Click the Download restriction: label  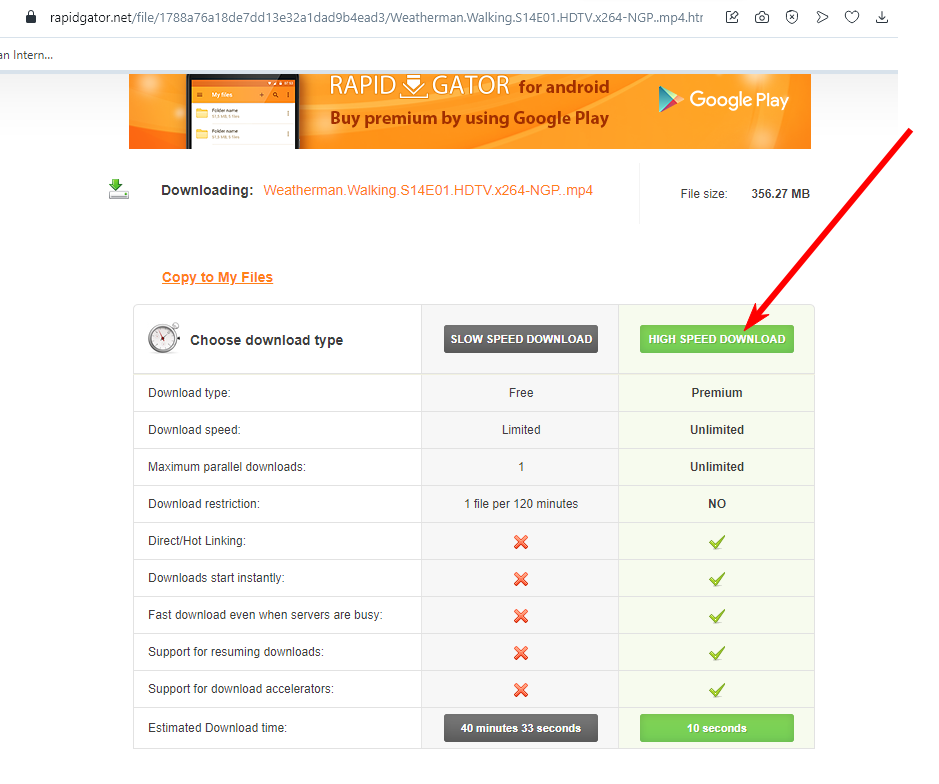(204, 504)
